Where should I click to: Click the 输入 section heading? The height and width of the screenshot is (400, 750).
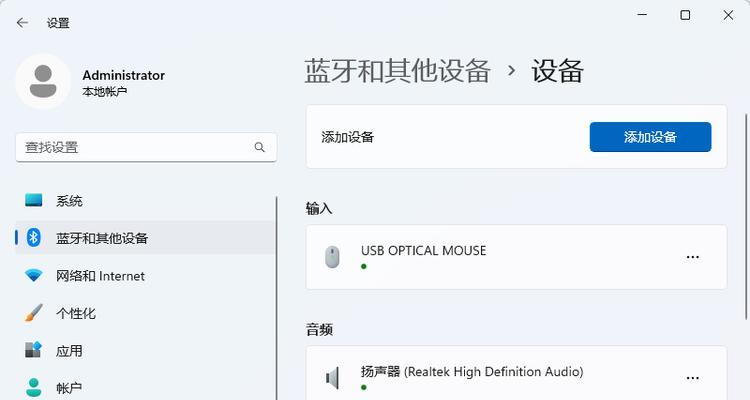[x=319, y=208]
